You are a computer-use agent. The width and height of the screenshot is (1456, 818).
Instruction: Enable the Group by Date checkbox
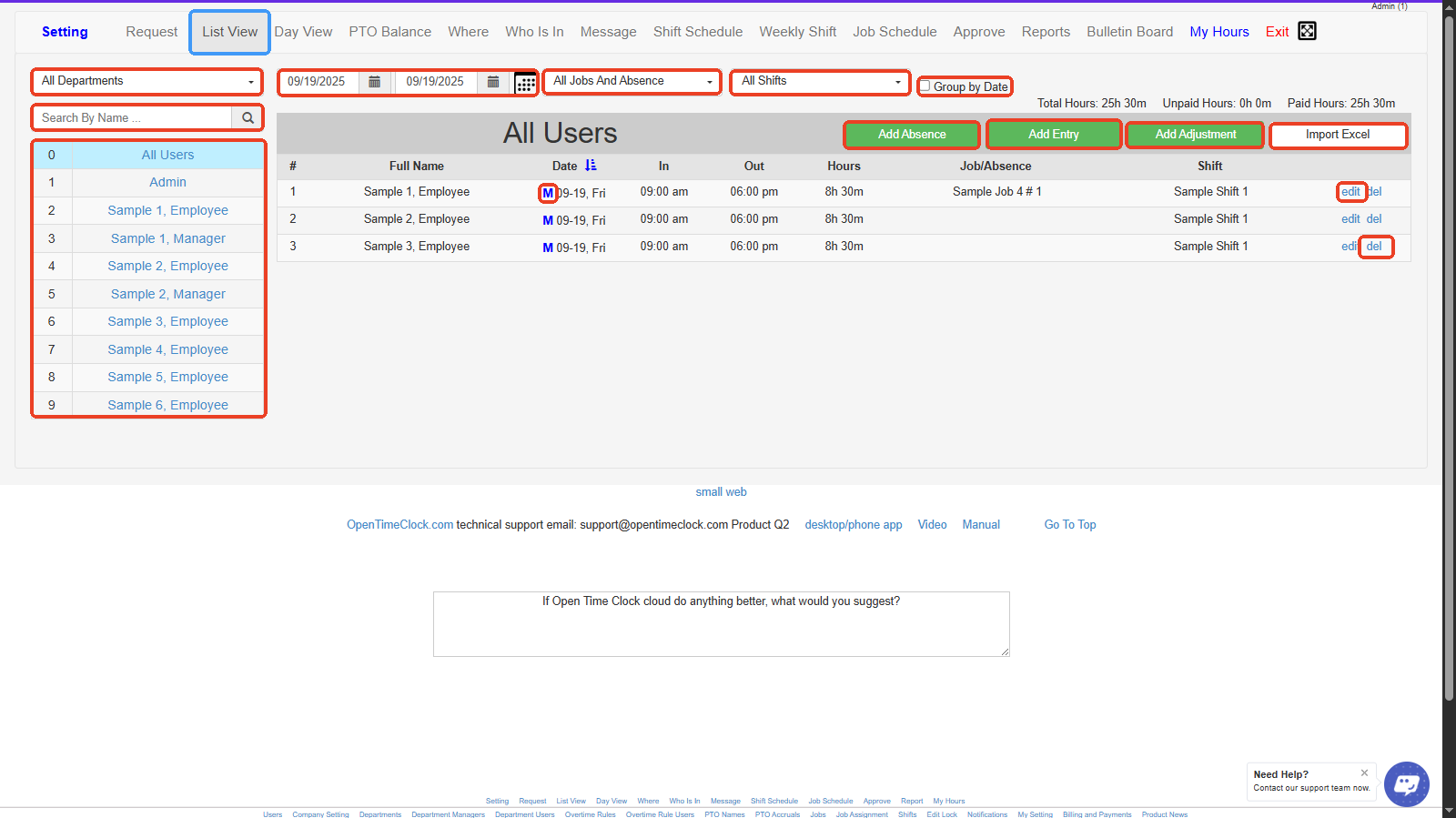tap(925, 86)
